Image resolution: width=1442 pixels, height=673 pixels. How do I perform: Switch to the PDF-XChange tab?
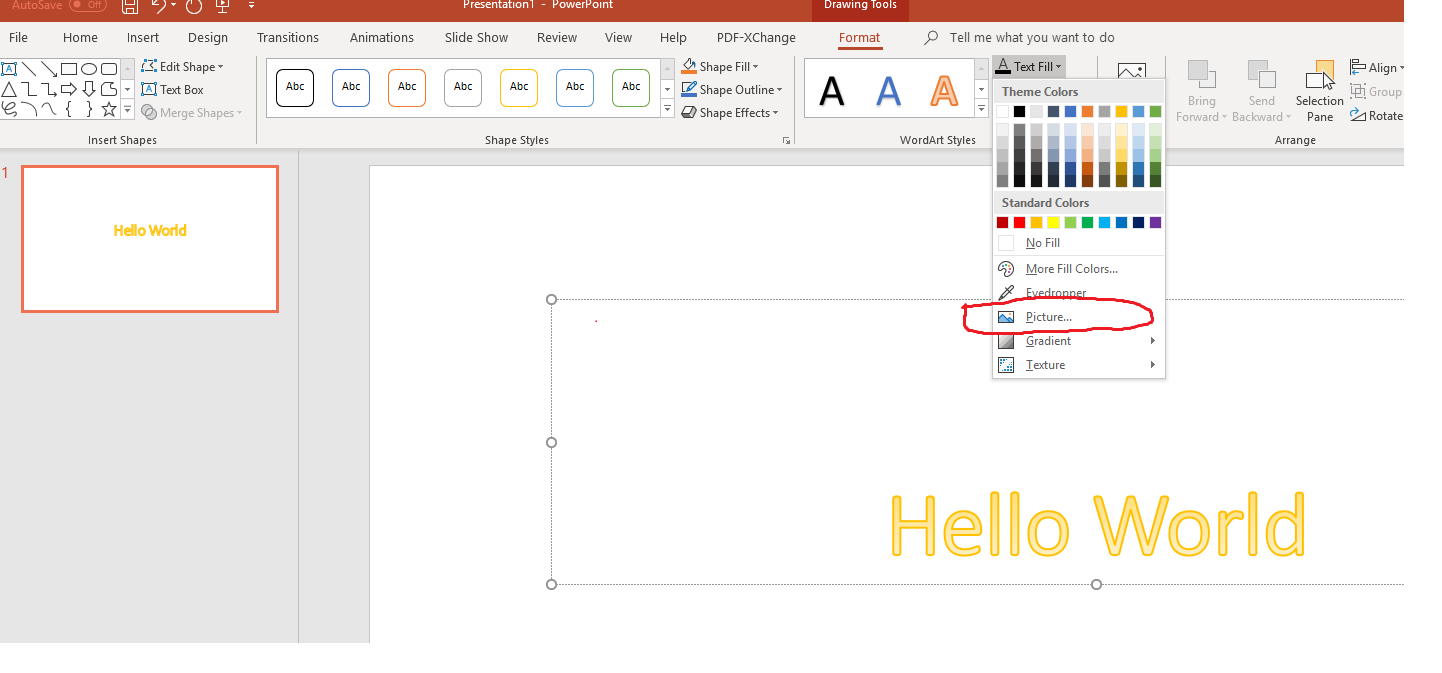click(756, 38)
